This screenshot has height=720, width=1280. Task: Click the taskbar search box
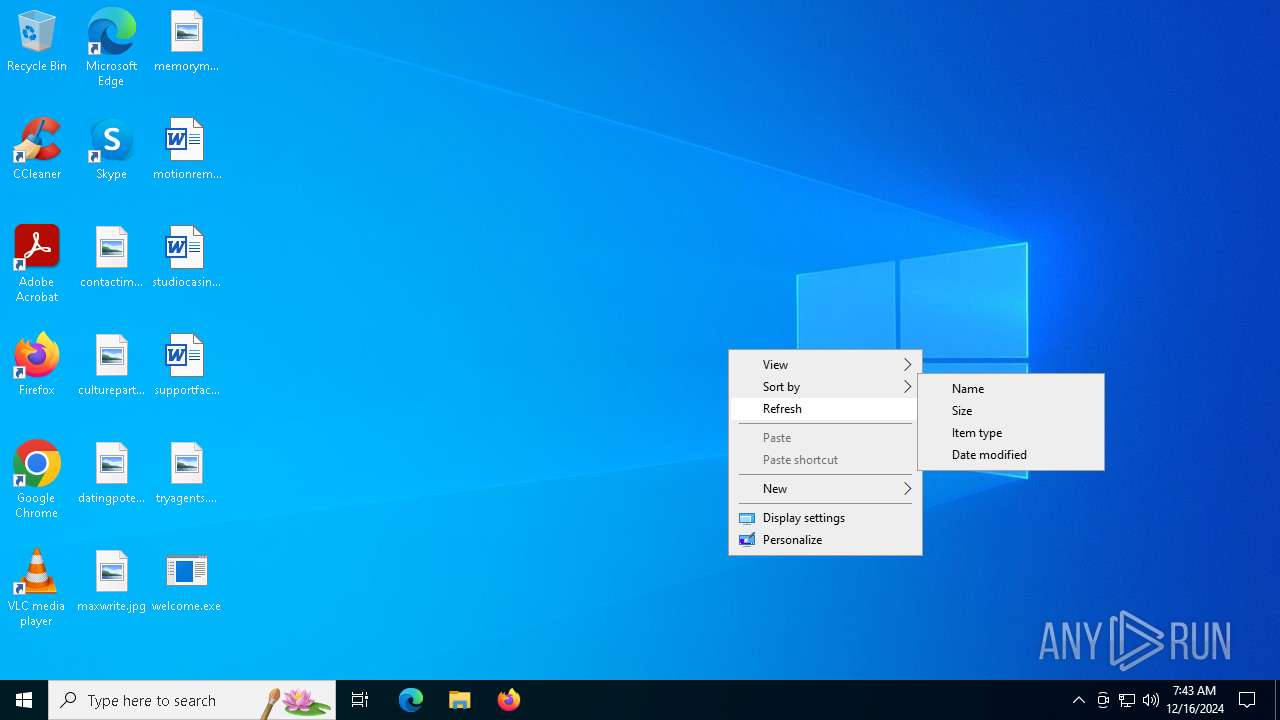pyautogui.click(x=192, y=700)
